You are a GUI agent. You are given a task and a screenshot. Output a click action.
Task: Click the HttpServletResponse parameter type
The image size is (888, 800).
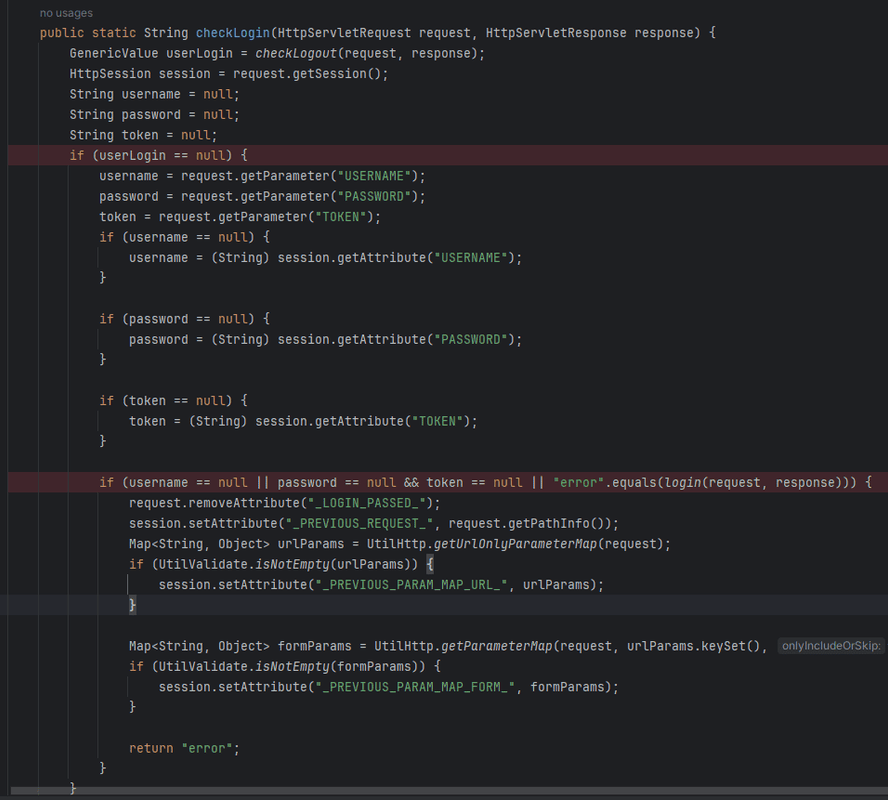[x=556, y=33]
